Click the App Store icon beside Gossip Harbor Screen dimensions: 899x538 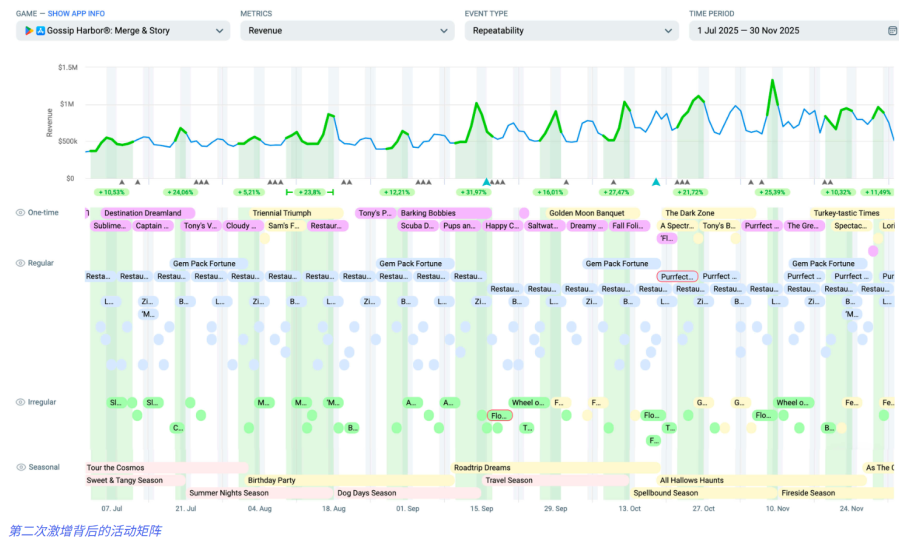(x=41, y=31)
